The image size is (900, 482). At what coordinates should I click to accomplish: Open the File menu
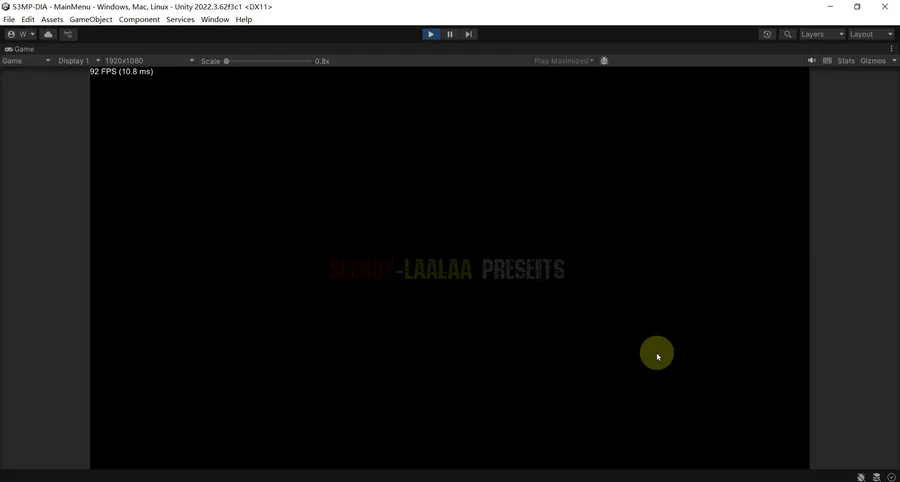tap(9, 20)
